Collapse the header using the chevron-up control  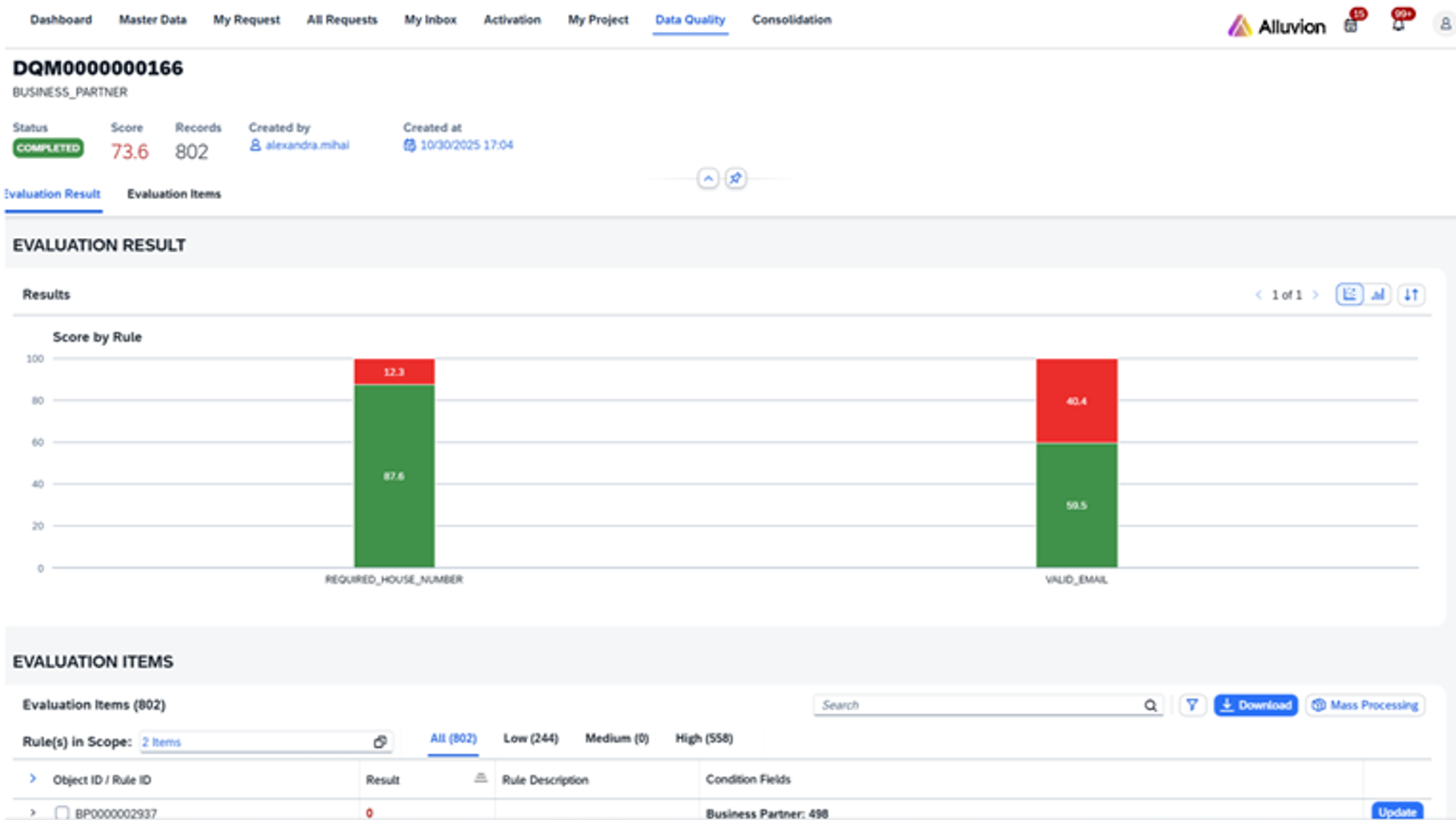707,178
